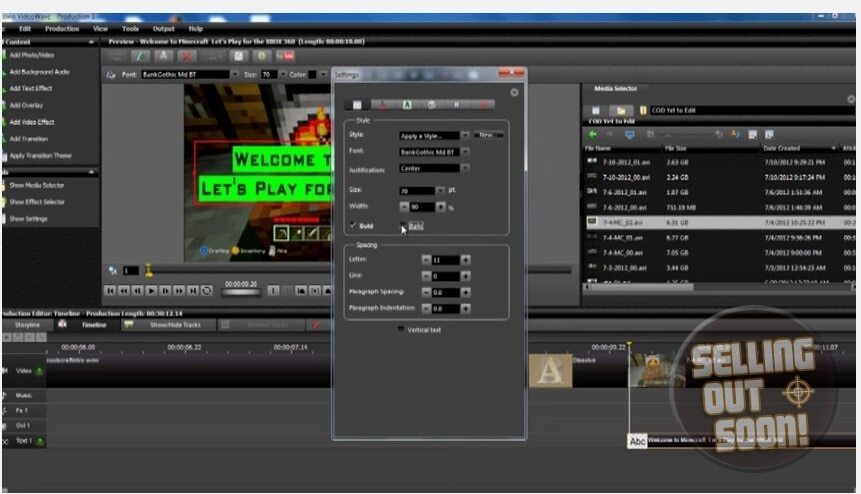Screen dimensions: 861x494
Task: Open the Justification dropdown
Action: [x=465, y=169]
